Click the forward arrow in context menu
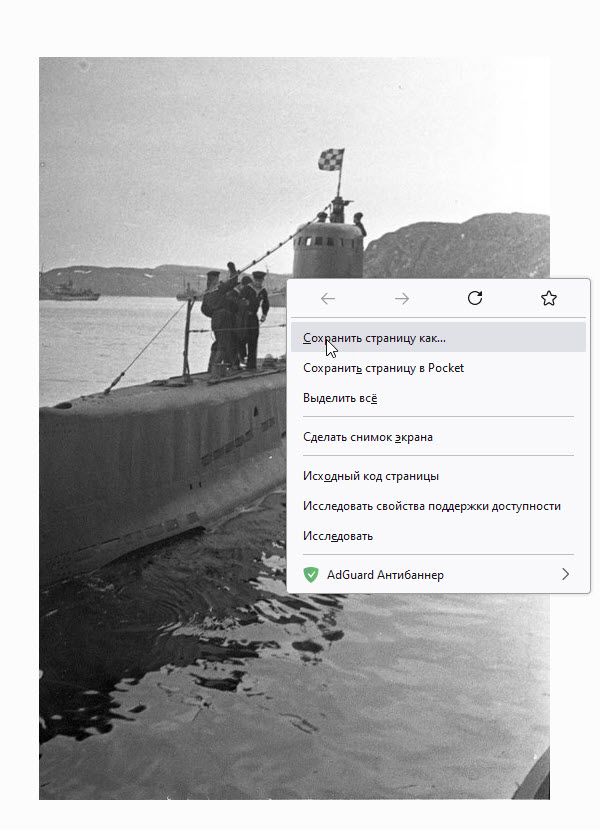Screen dimensions: 600x830 tap(402, 299)
